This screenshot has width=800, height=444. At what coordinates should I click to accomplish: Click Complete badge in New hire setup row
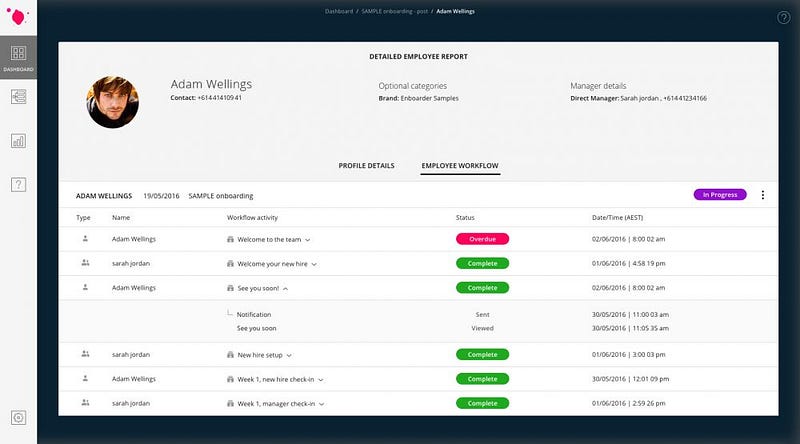tap(482, 354)
